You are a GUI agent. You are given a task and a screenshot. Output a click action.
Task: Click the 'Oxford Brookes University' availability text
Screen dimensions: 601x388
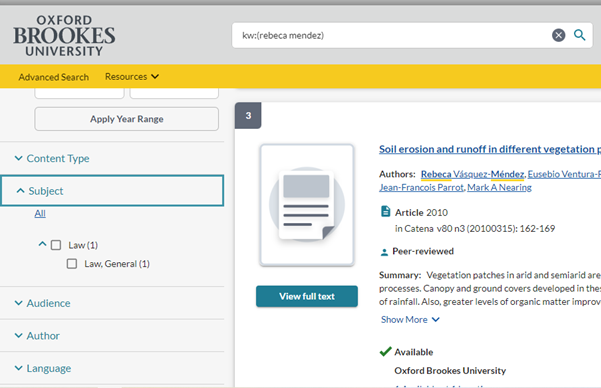coord(450,371)
